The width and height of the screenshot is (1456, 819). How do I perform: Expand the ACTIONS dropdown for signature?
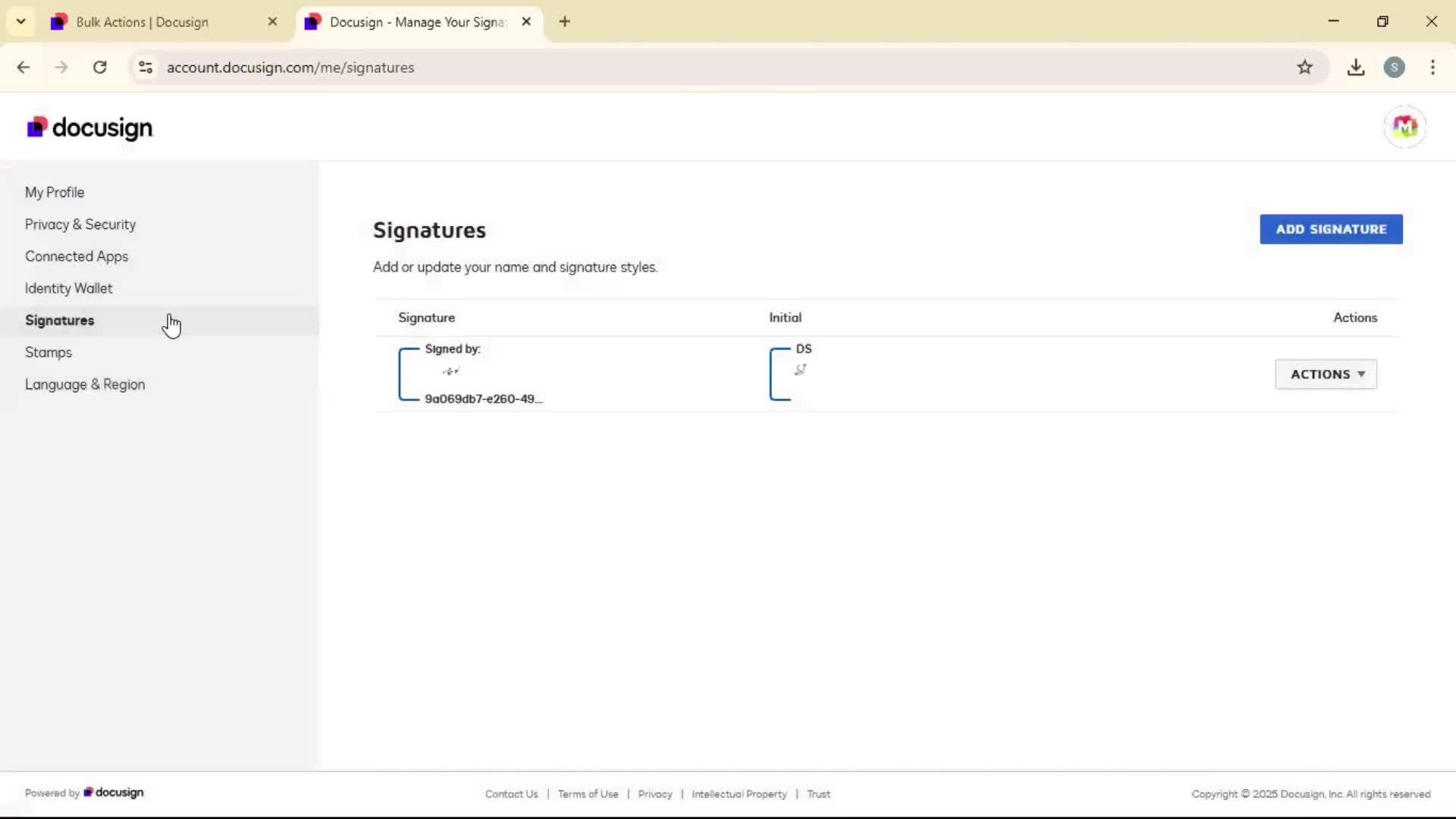[x=1326, y=375]
